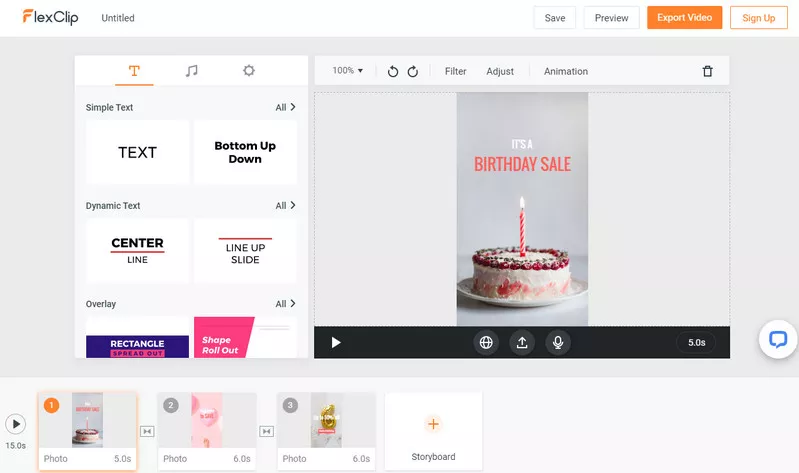Open the Animation option

(x=566, y=71)
